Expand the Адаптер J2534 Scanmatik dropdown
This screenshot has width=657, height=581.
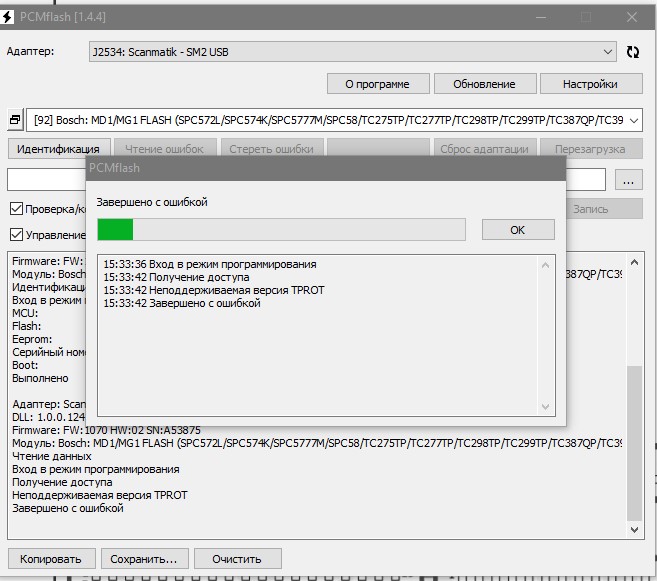click(x=609, y=52)
